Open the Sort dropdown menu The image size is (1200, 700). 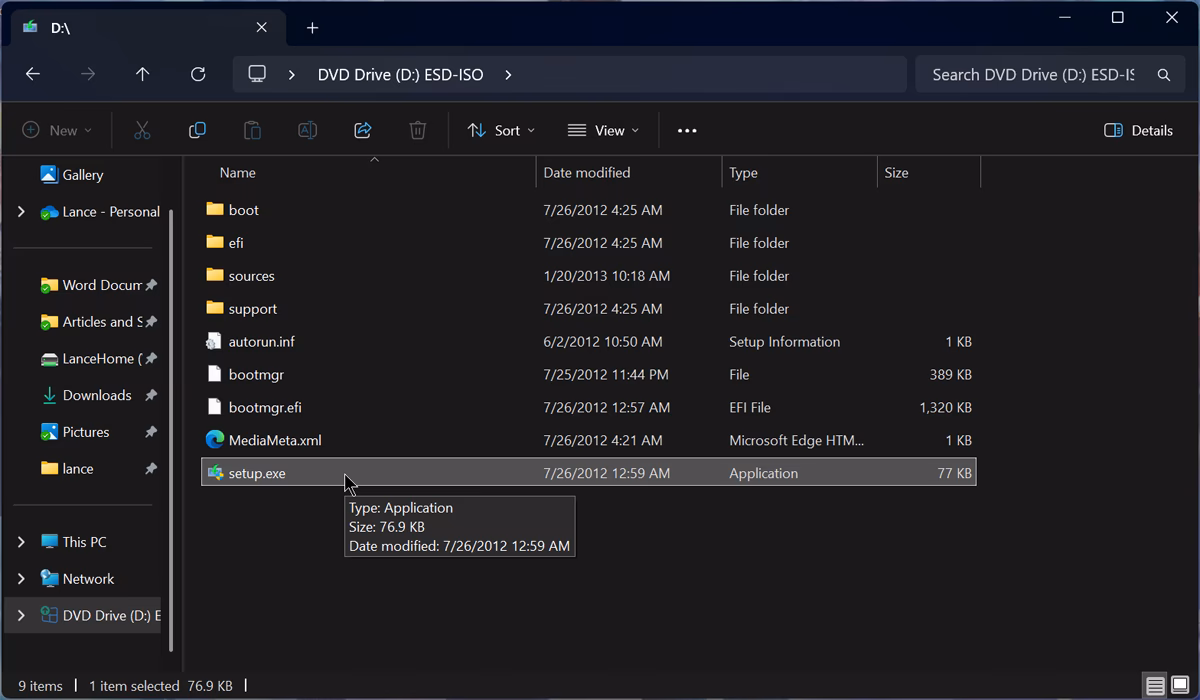pos(500,130)
